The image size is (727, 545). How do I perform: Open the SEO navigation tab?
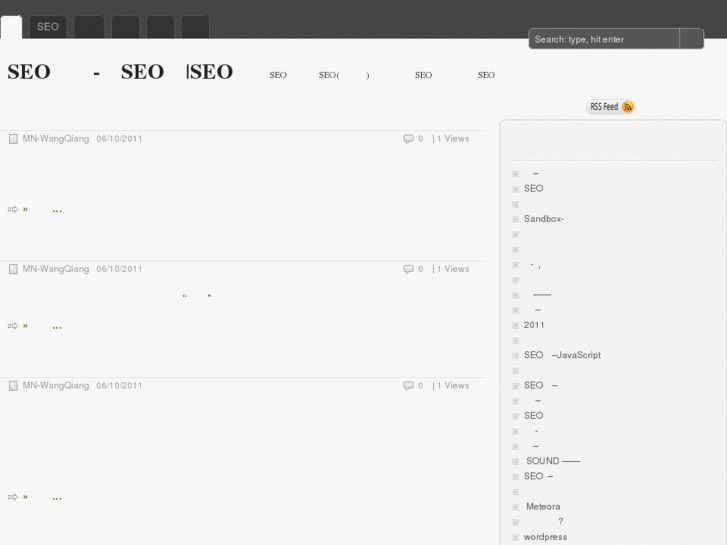coord(48,27)
